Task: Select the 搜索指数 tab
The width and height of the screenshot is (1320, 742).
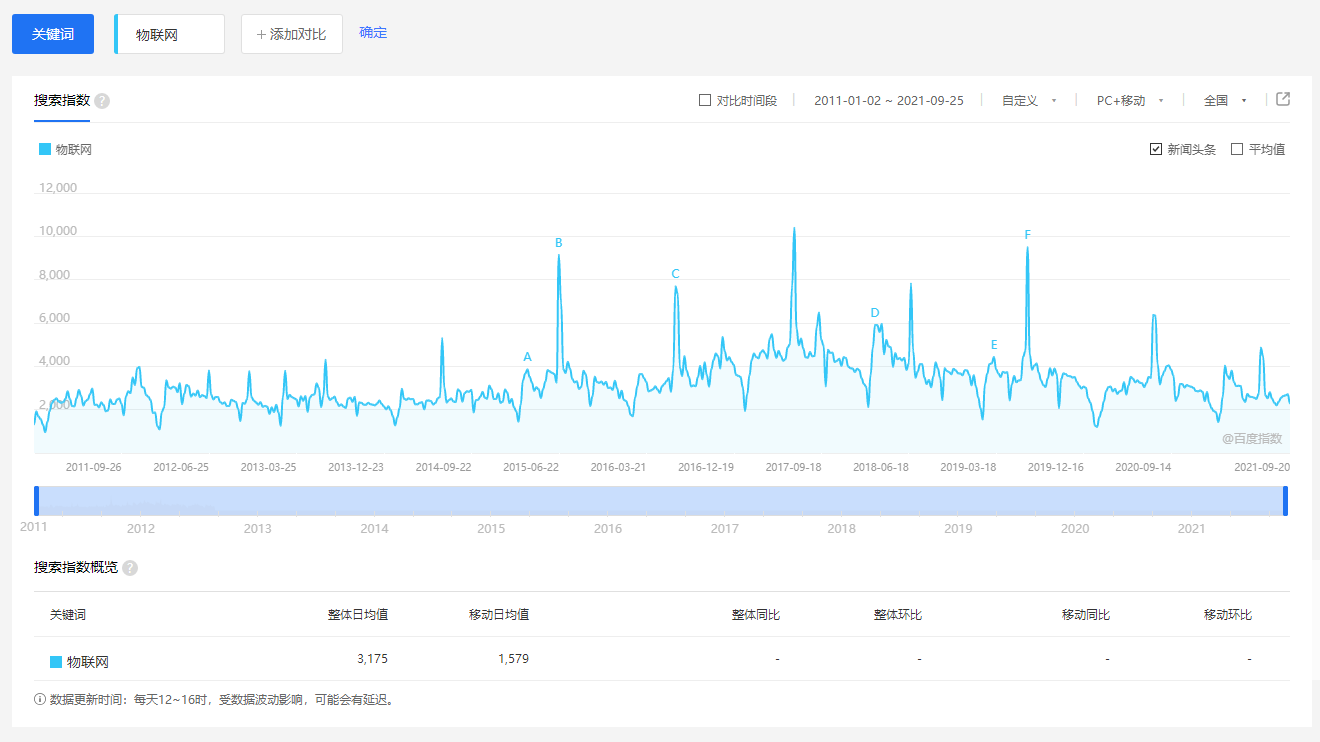Action: [62, 100]
